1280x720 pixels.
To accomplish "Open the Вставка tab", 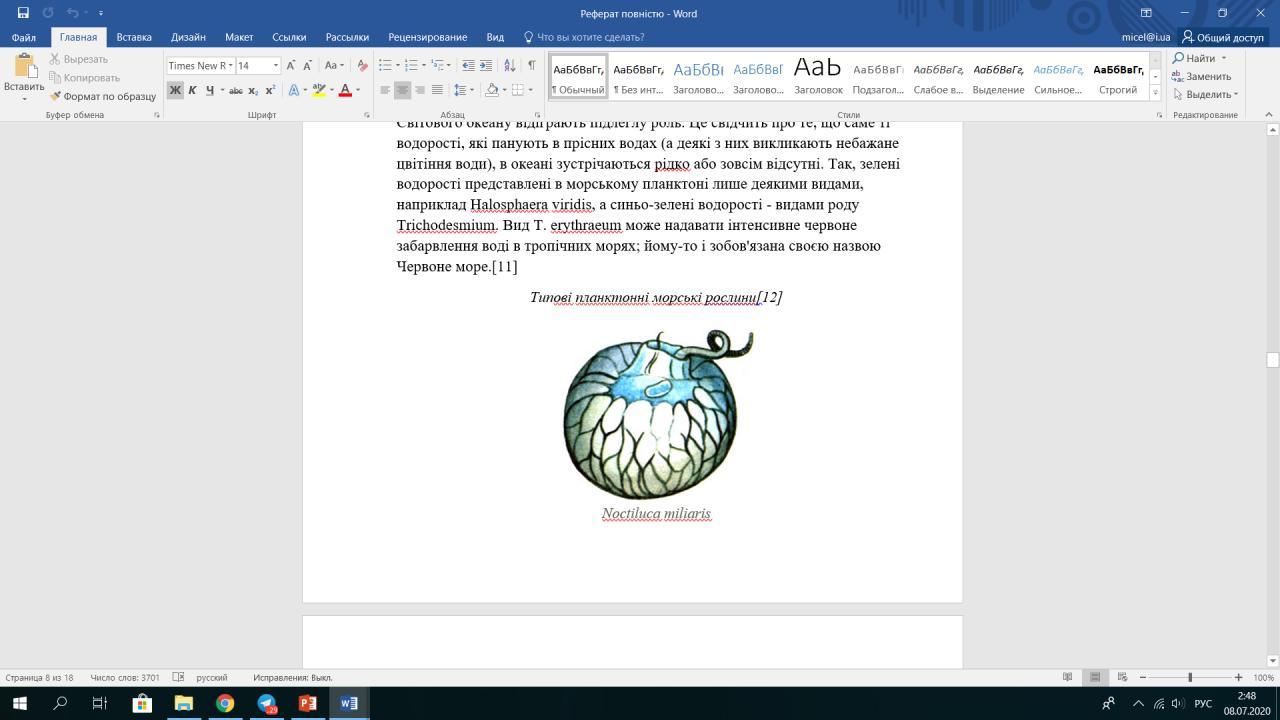I will tap(134, 37).
